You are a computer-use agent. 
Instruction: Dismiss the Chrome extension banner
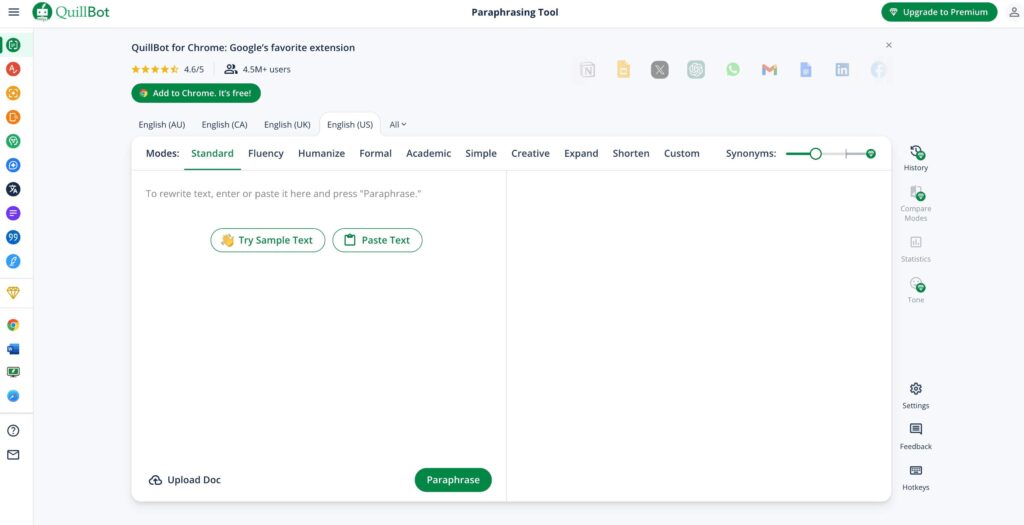[889, 45]
